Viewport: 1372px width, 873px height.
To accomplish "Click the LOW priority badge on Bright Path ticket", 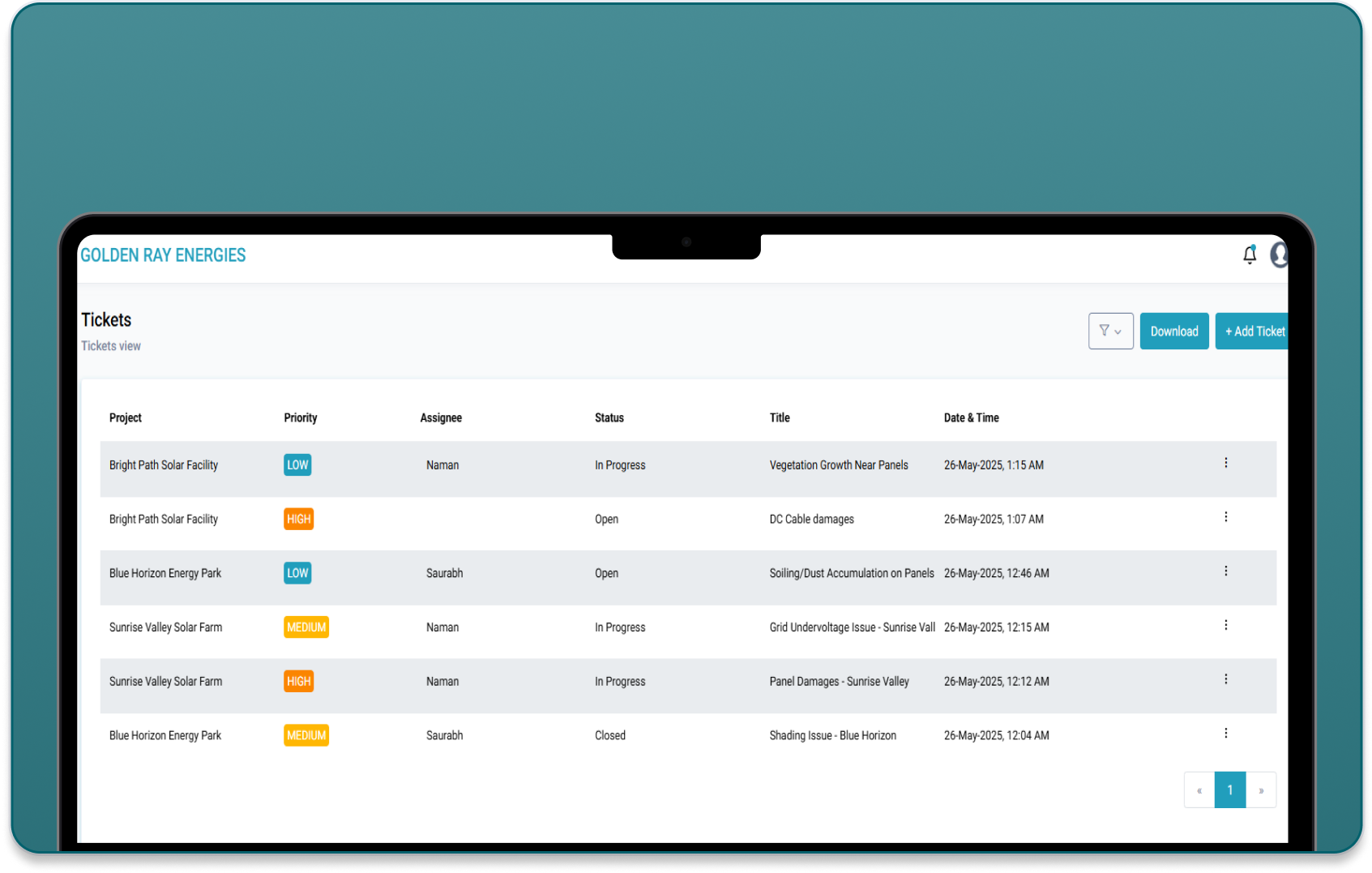I will (x=297, y=464).
